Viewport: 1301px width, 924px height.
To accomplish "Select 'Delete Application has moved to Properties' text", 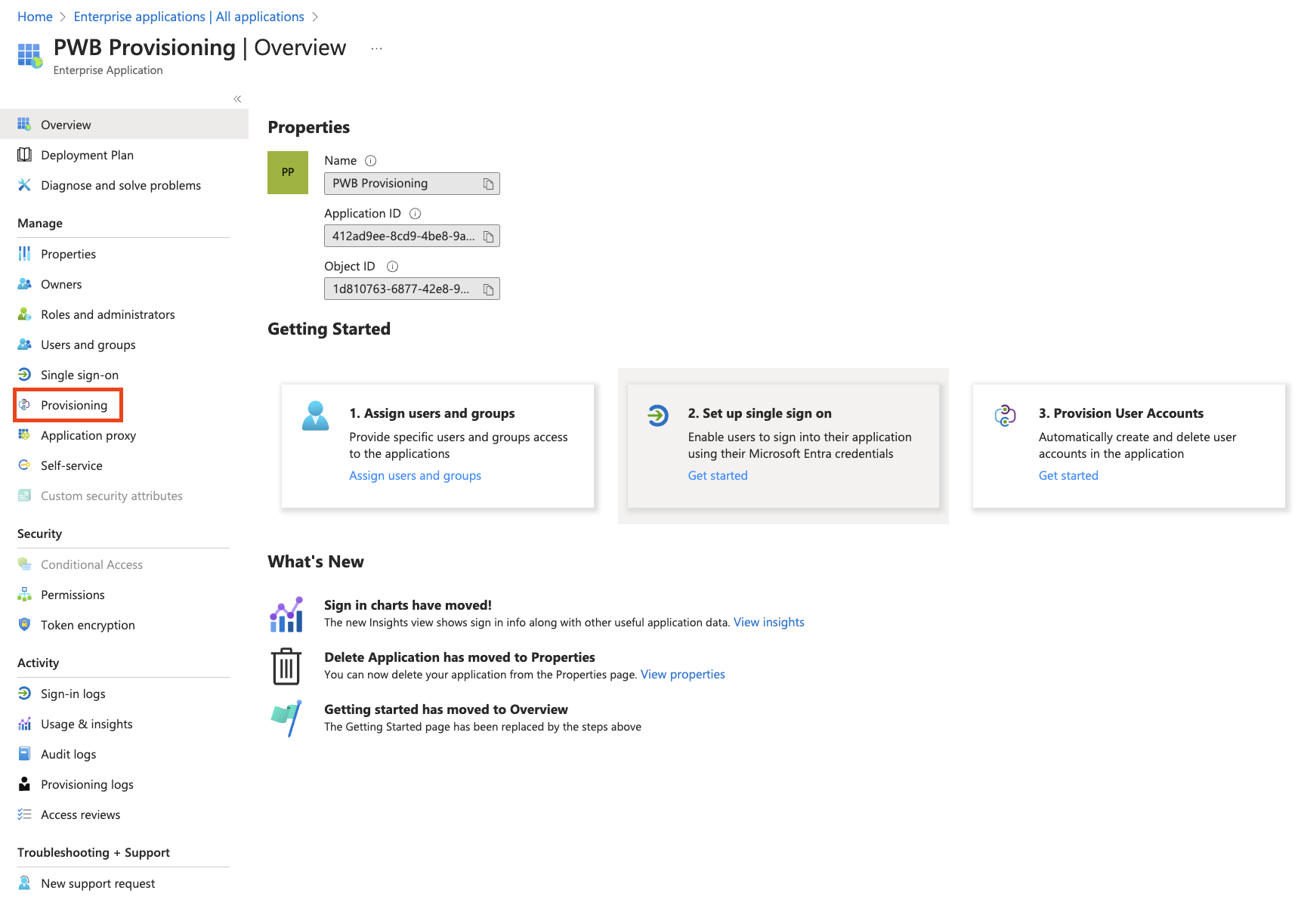I will pos(459,657).
